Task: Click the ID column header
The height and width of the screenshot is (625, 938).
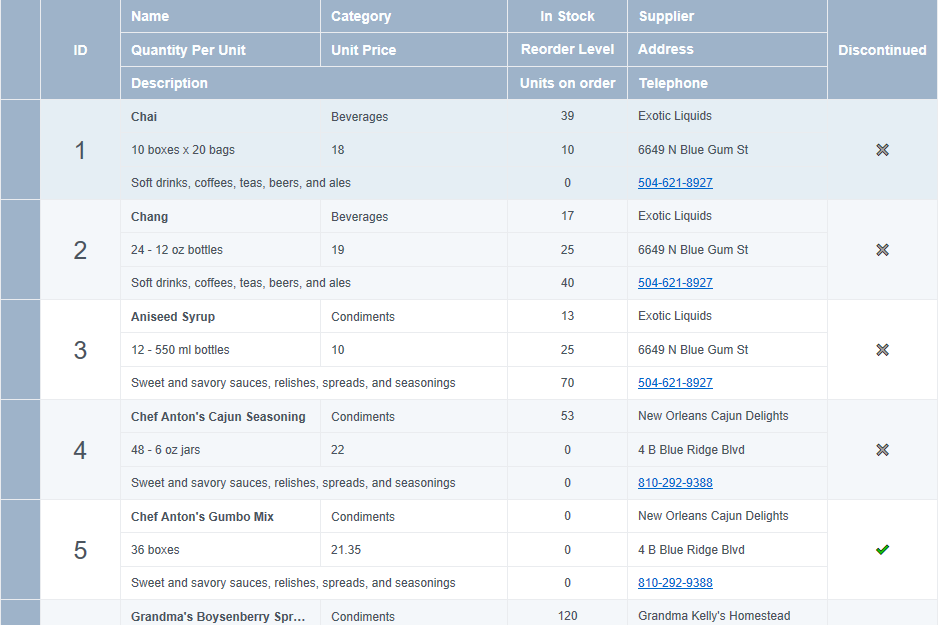Action: point(80,50)
